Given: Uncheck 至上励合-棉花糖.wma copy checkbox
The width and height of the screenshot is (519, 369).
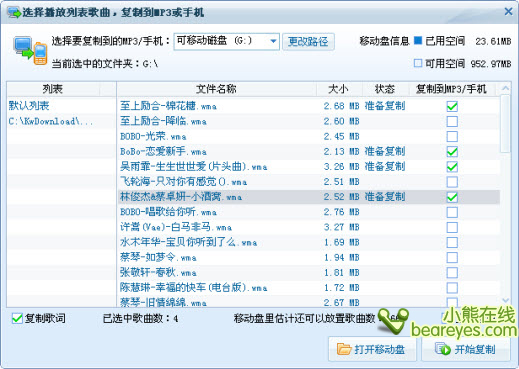Looking at the screenshot, I should click(x=452, y=106).
